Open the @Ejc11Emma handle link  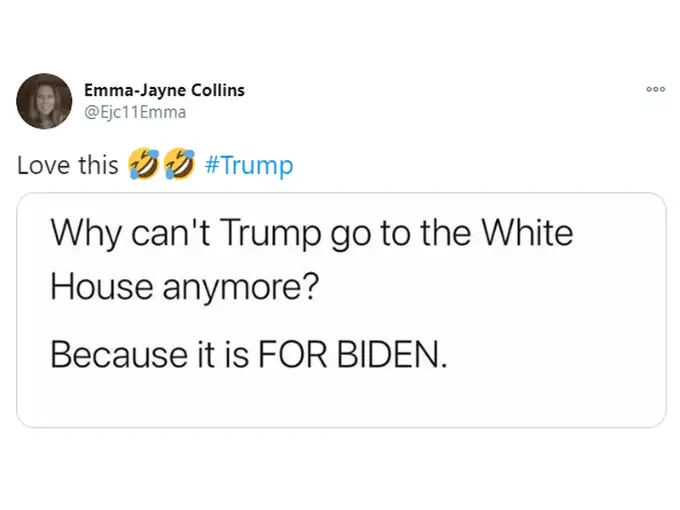tap(134, 112)
